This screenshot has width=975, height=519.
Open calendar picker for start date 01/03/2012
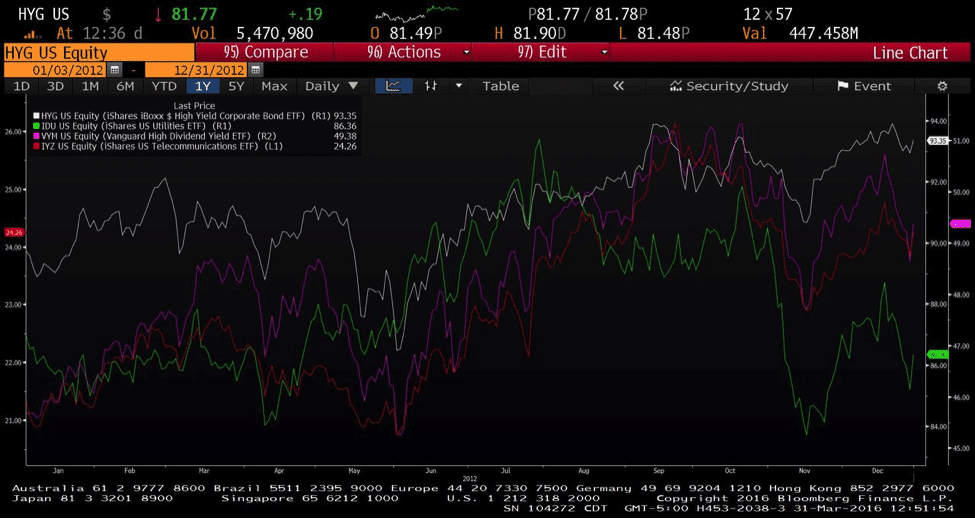click(114, 70)
